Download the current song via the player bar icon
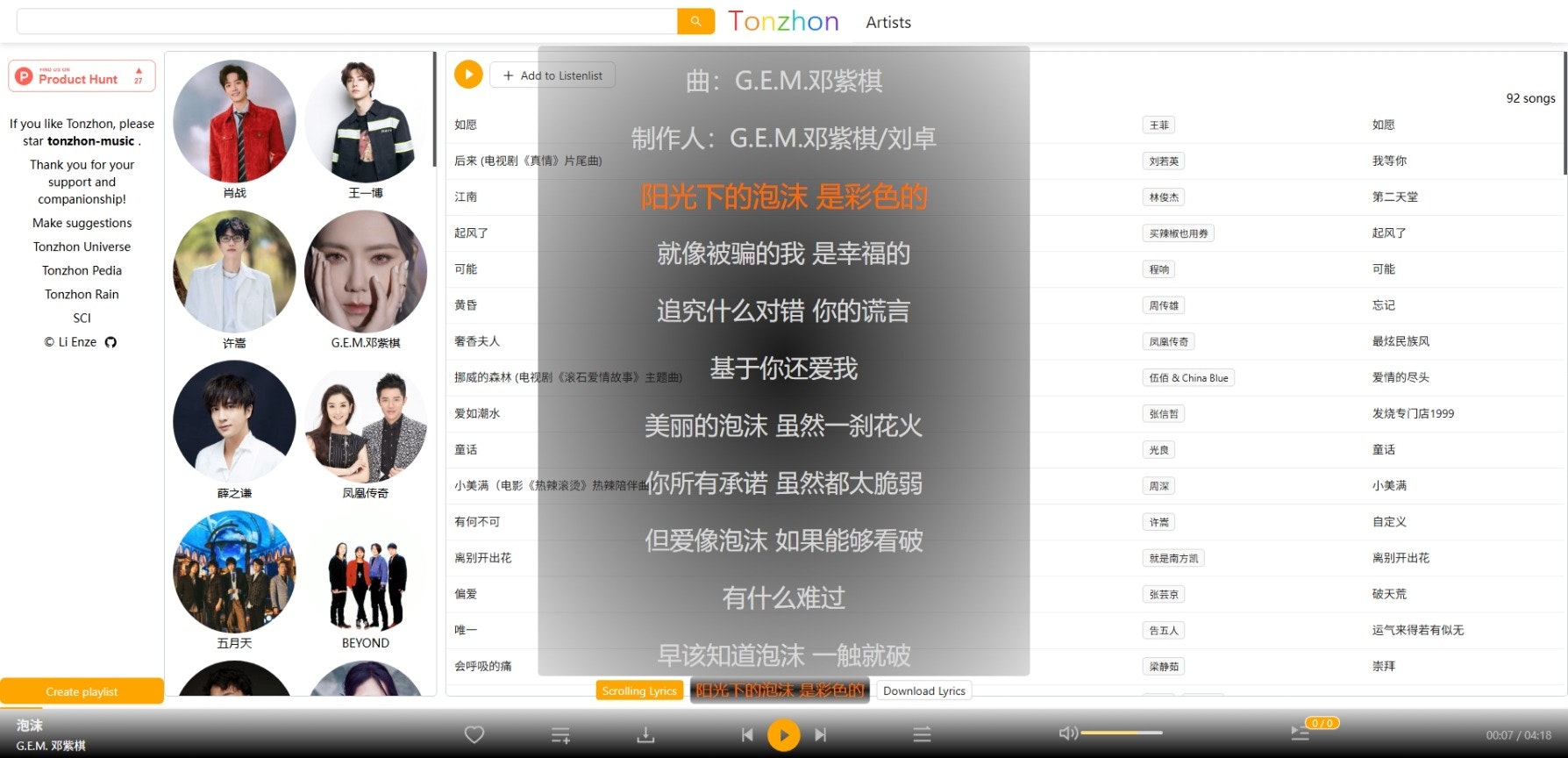Image resolution: width=1568 pixels, height=758 pixels. tap(645, 734)
